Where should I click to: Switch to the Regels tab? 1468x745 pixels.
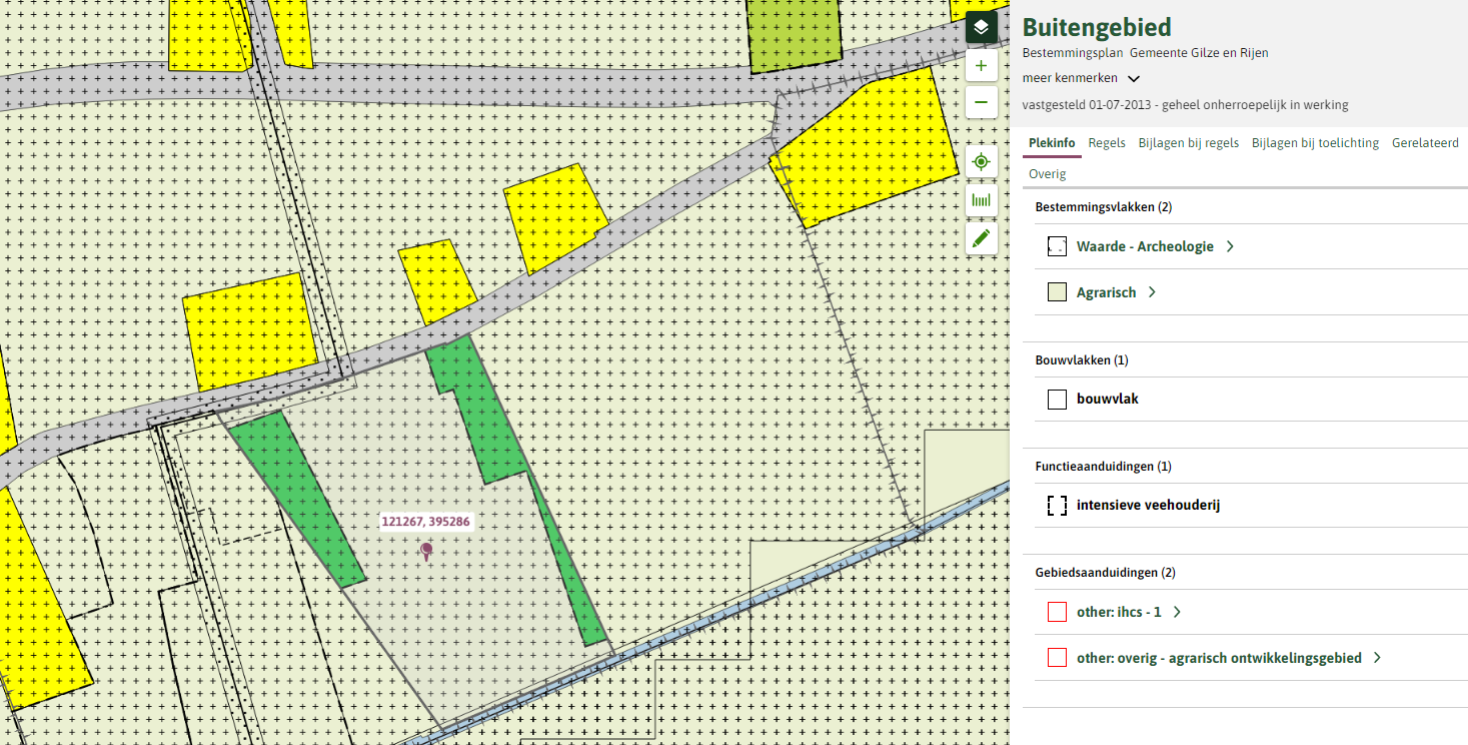[x=1107, y=143]
